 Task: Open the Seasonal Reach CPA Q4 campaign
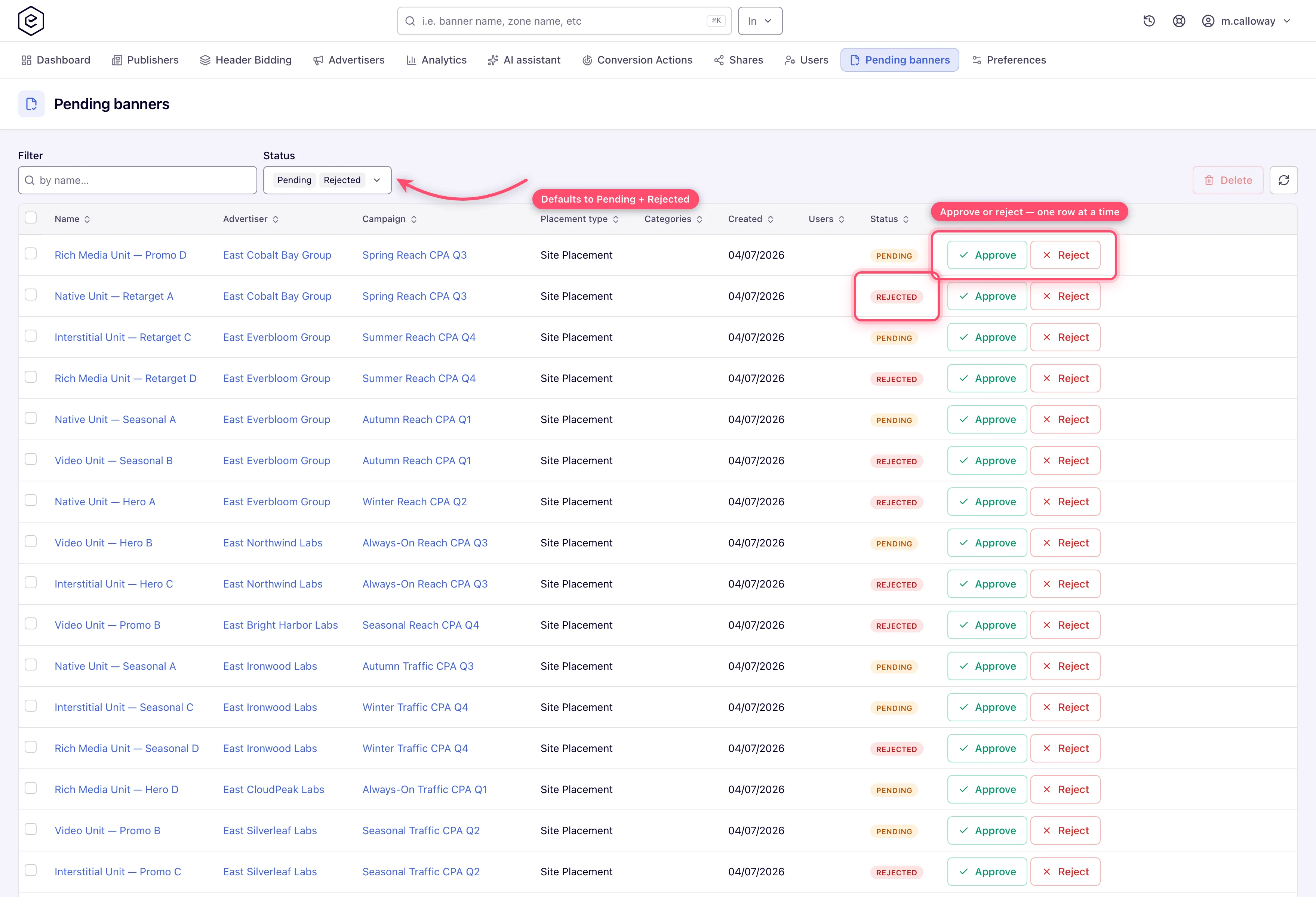tap(421, 625)
